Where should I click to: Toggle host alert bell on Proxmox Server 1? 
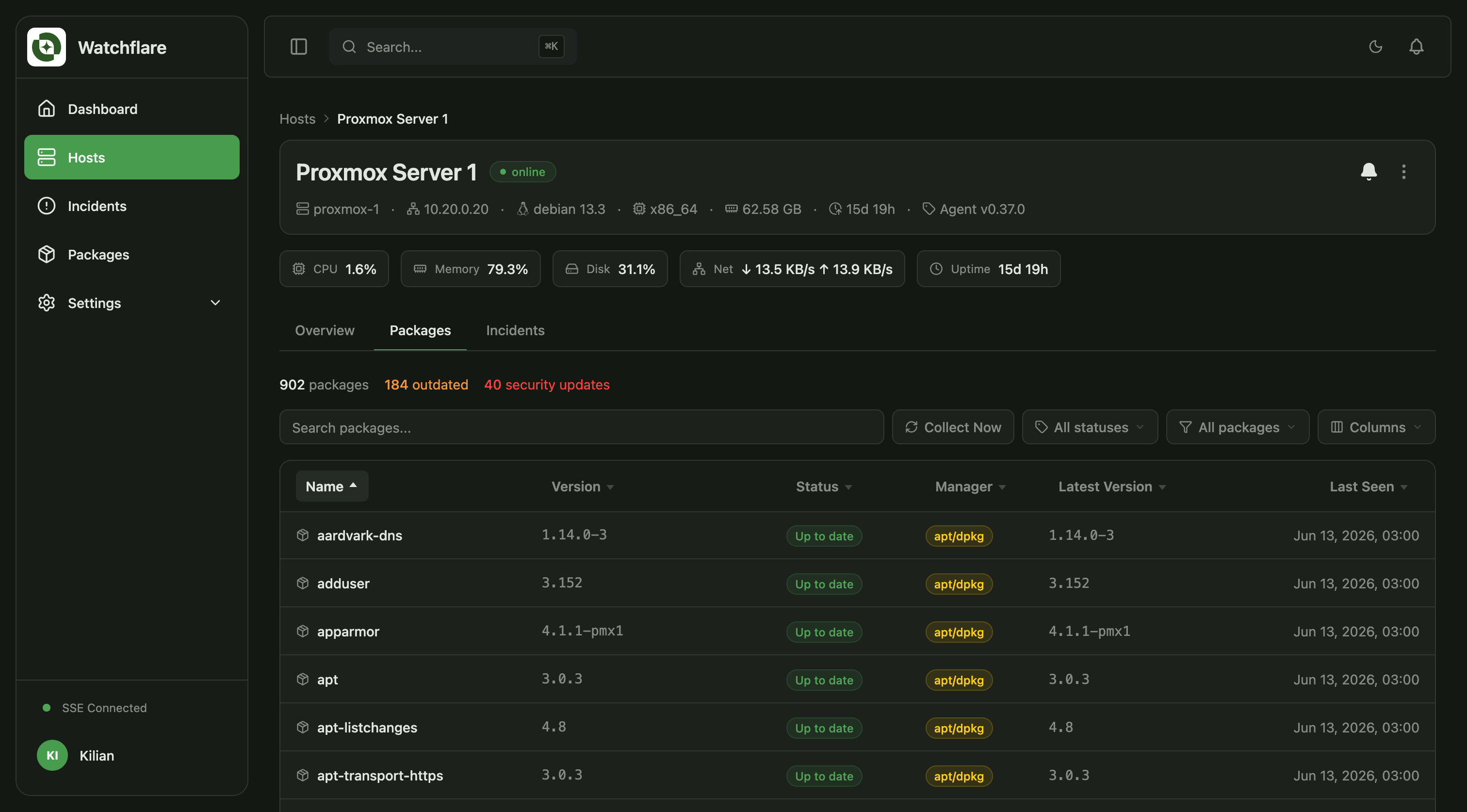coord(1369,171)
